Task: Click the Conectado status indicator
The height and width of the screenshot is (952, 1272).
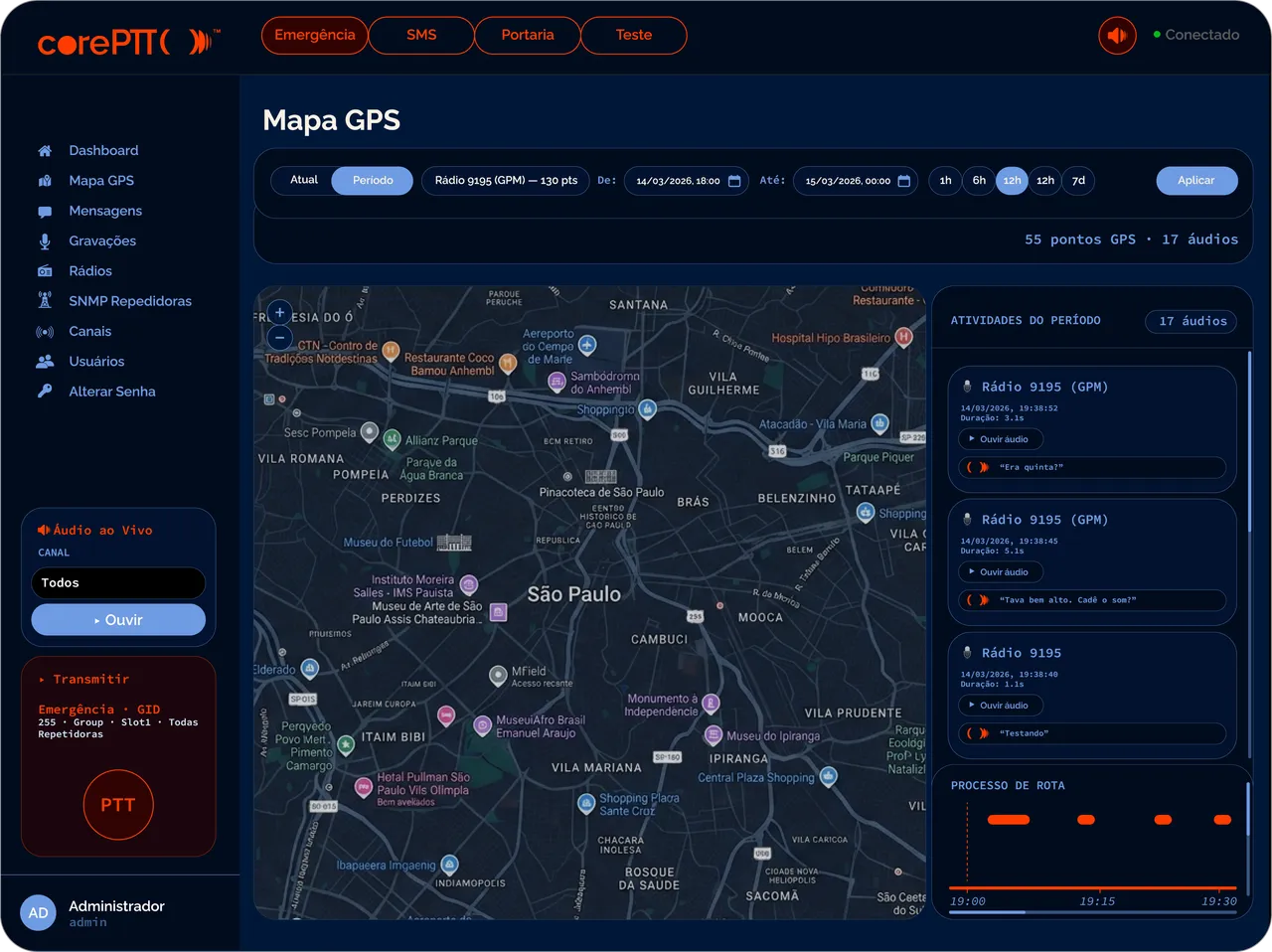Action: [1196, 35]
